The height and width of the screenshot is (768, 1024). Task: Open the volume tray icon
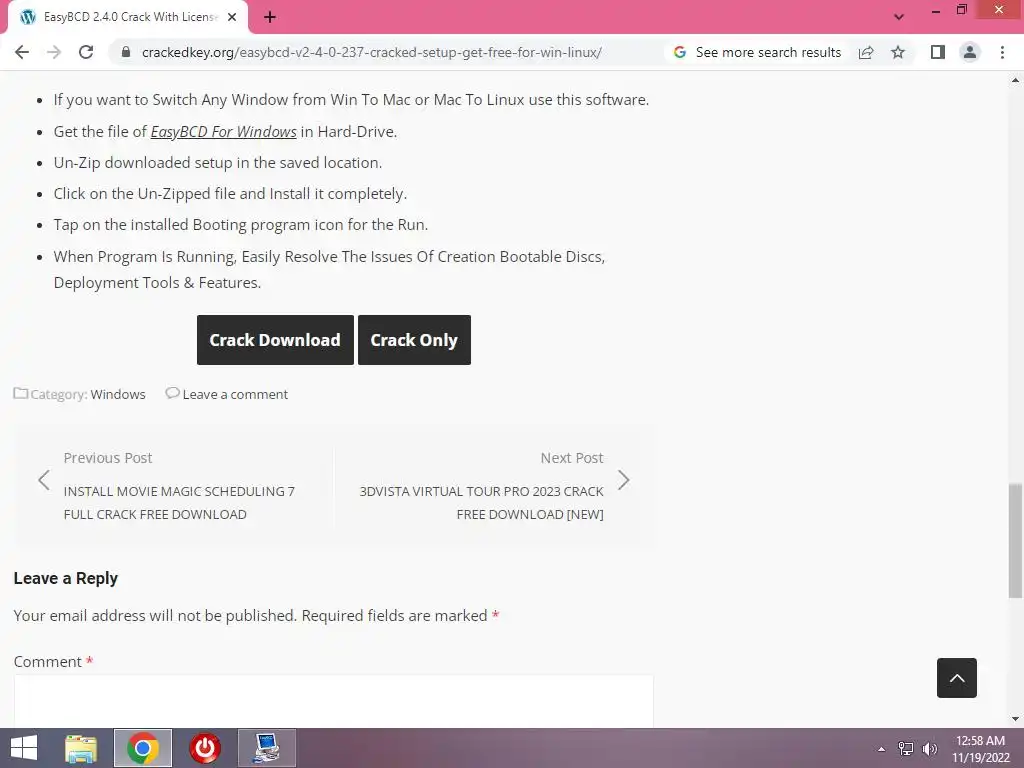pos(929,749)
